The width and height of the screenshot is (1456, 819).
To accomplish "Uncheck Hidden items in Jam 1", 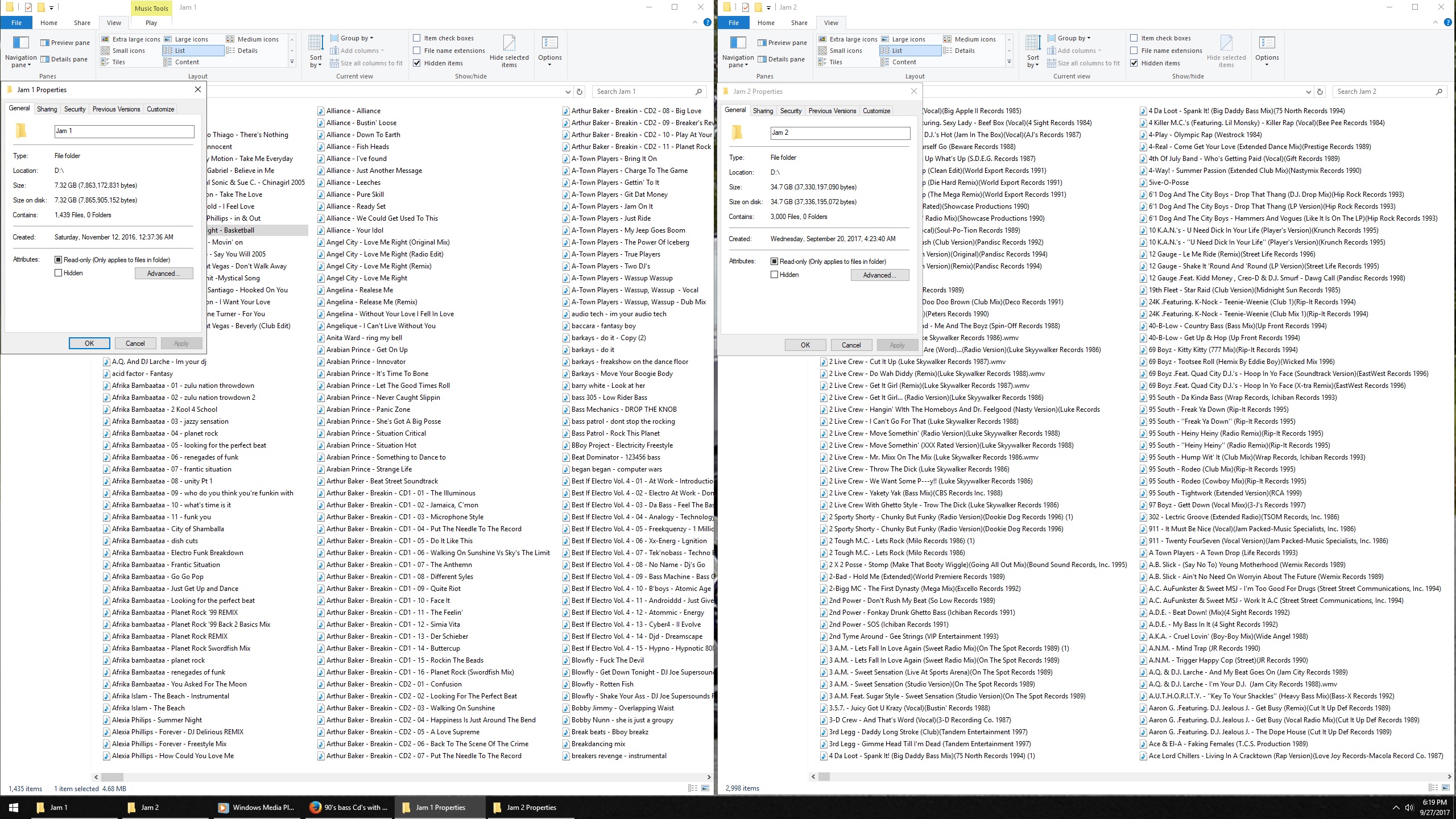I will [x=417, y=63].
